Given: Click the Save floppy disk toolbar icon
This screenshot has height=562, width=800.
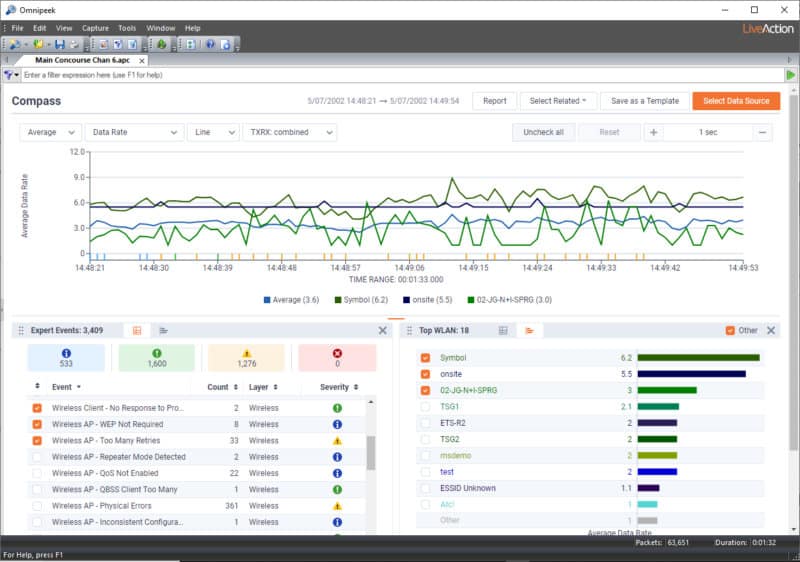Looking at the screenshot, I should click(60, 44).
